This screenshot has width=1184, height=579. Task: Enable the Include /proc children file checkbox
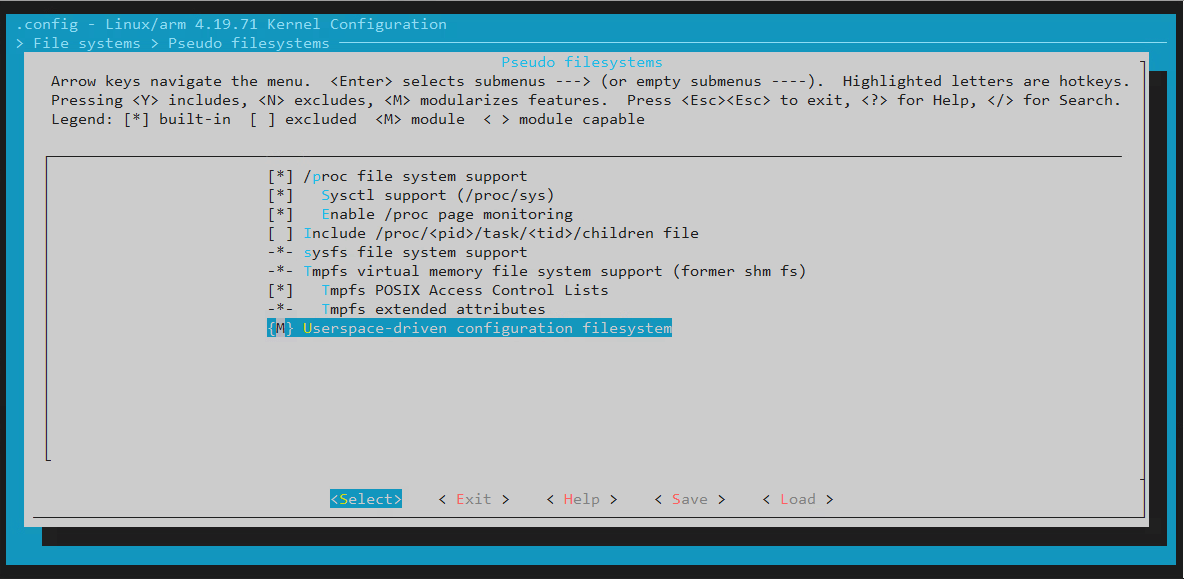(x=280, y=233)
